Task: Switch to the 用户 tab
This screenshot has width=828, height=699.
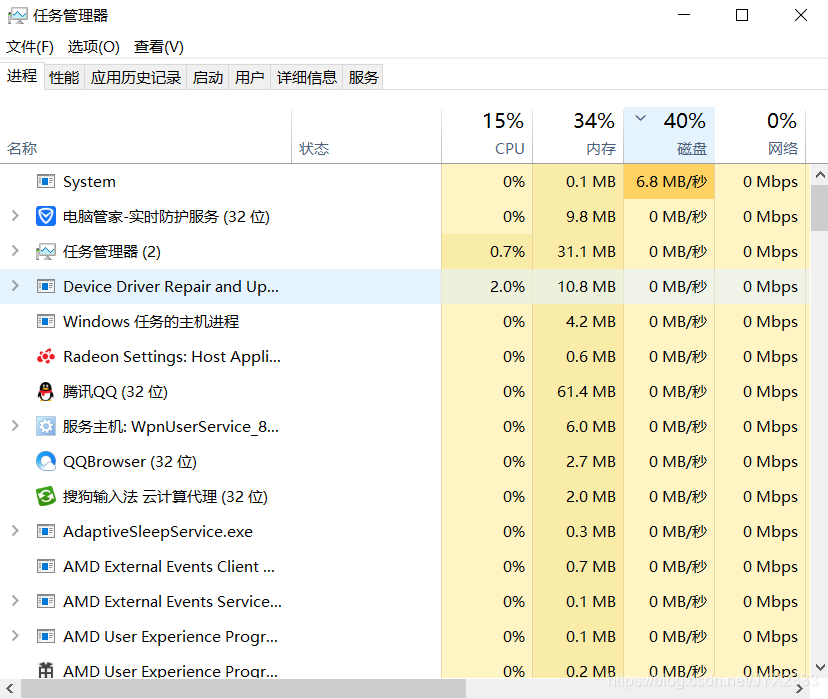Action: coord(249,78)
